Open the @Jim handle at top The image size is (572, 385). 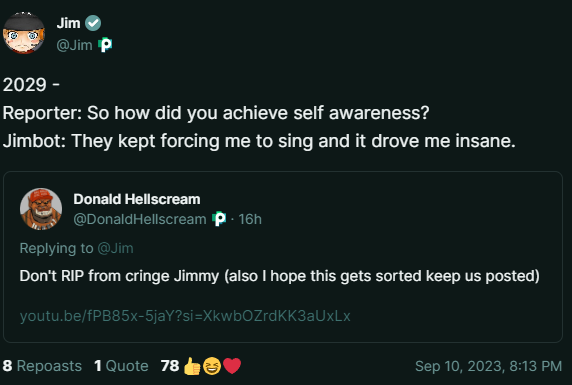(x=74, y=45)
